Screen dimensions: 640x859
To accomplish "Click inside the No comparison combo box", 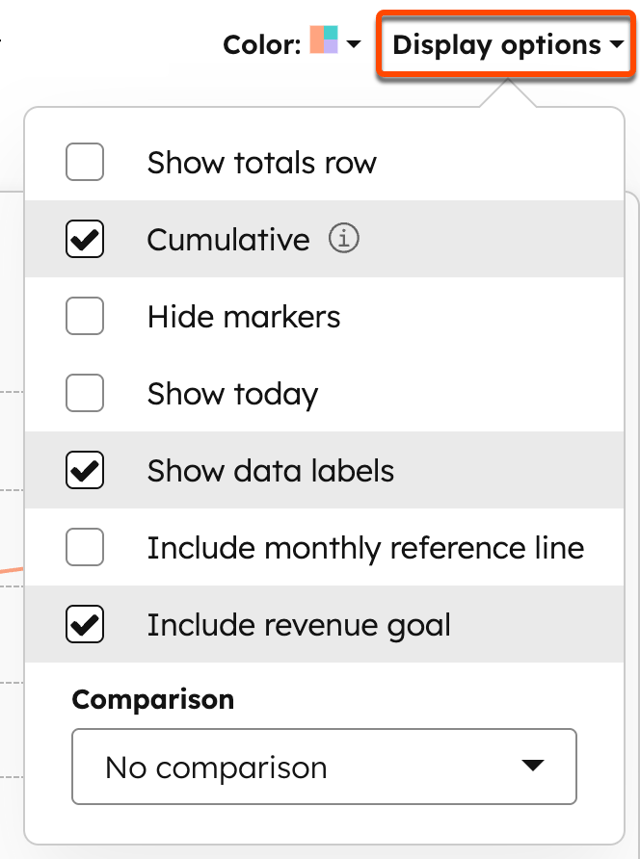I will tap(250, 767).
